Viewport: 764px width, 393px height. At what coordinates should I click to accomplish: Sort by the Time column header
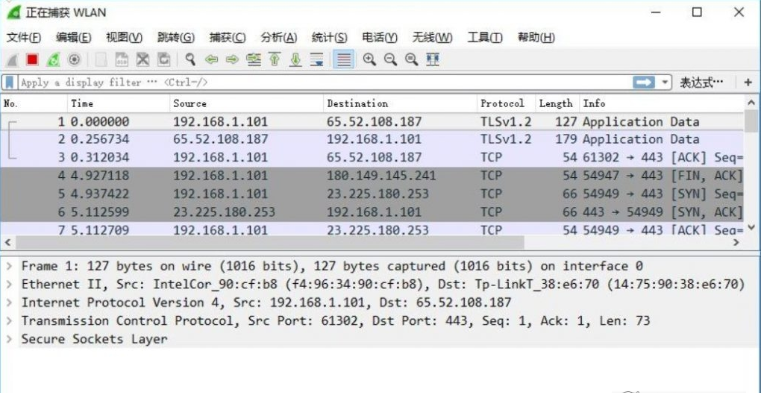[119, 103]
